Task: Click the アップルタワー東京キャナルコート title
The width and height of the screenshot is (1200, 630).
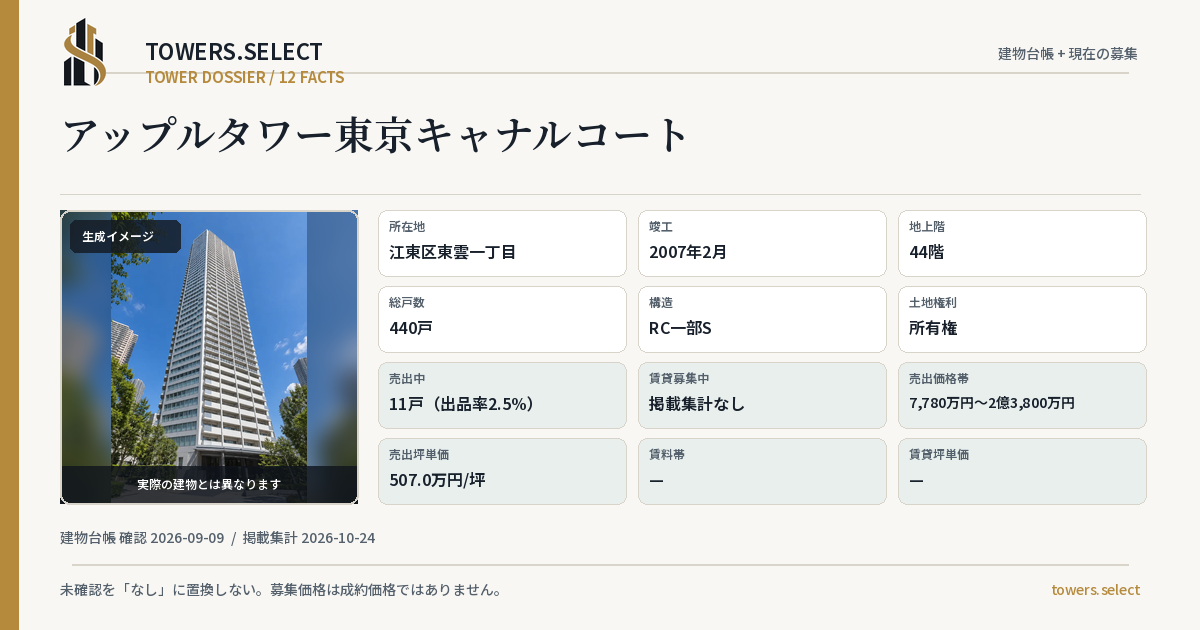Action: coord(376,135)
